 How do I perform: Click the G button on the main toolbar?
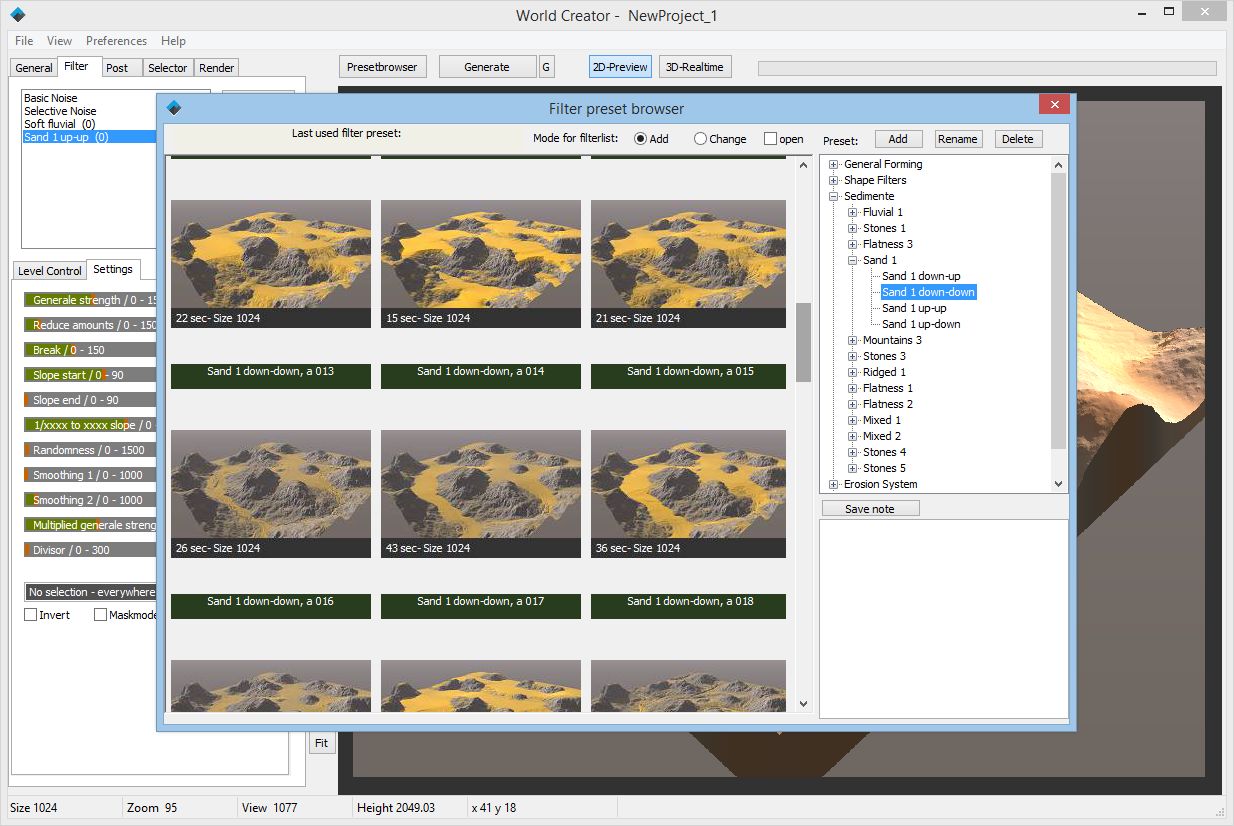pyautogui.click(x=546, y=66)
